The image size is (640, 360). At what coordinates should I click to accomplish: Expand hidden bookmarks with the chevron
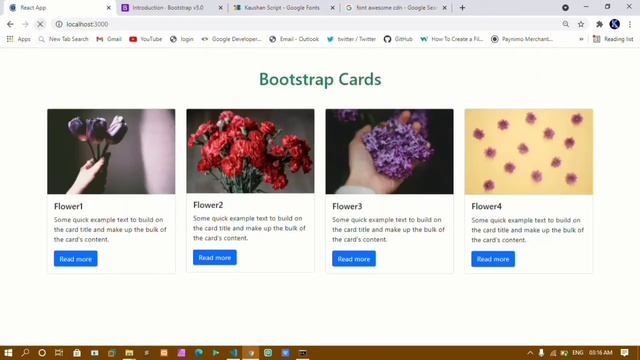[581, 39]
